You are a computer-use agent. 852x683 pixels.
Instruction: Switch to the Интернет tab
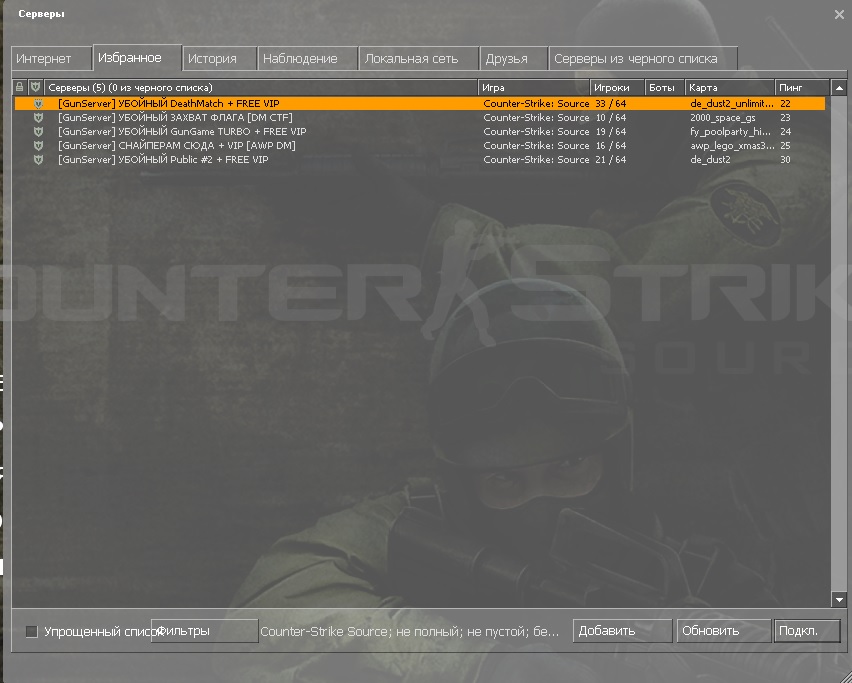point(50,59)
